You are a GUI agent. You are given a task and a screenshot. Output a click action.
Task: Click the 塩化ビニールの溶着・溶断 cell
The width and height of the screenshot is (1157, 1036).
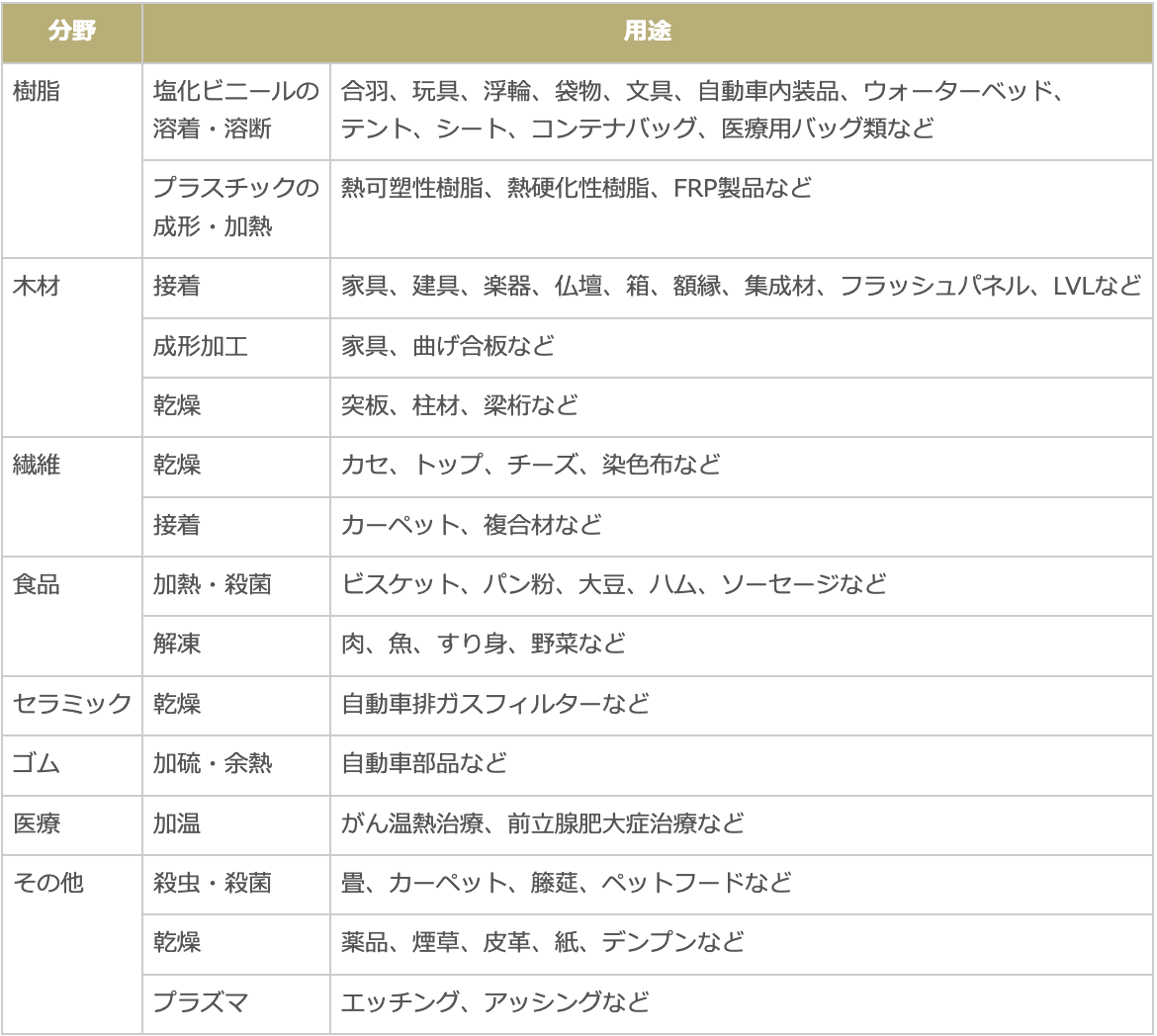click(x=235, y=110)
